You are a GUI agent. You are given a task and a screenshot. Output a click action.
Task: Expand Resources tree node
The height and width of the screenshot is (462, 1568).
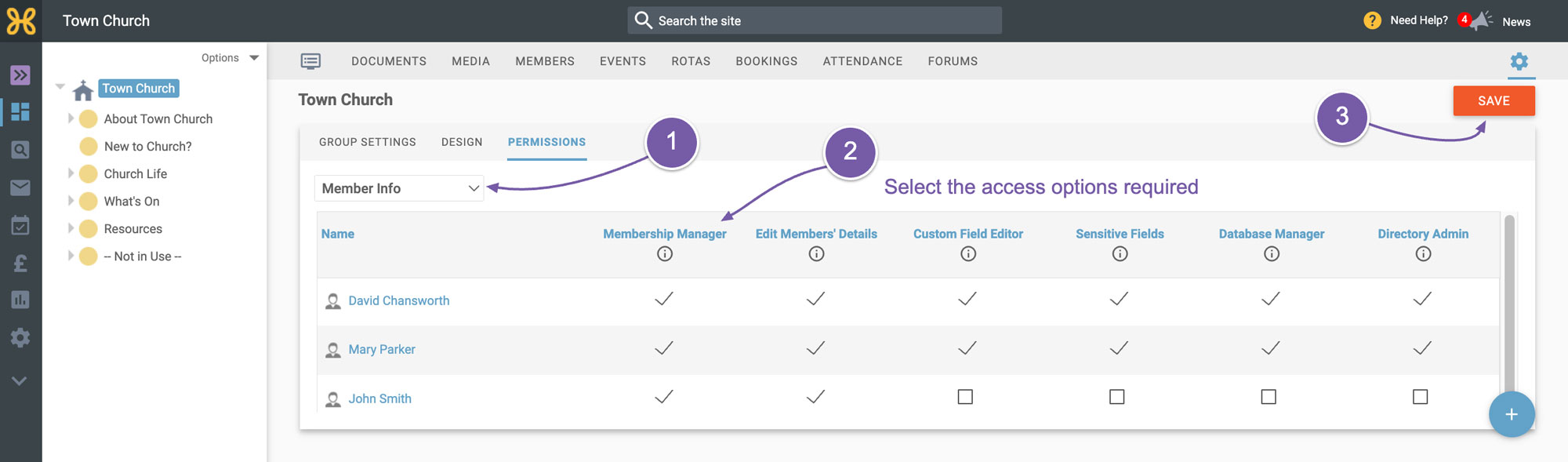(x=71, y=228)
